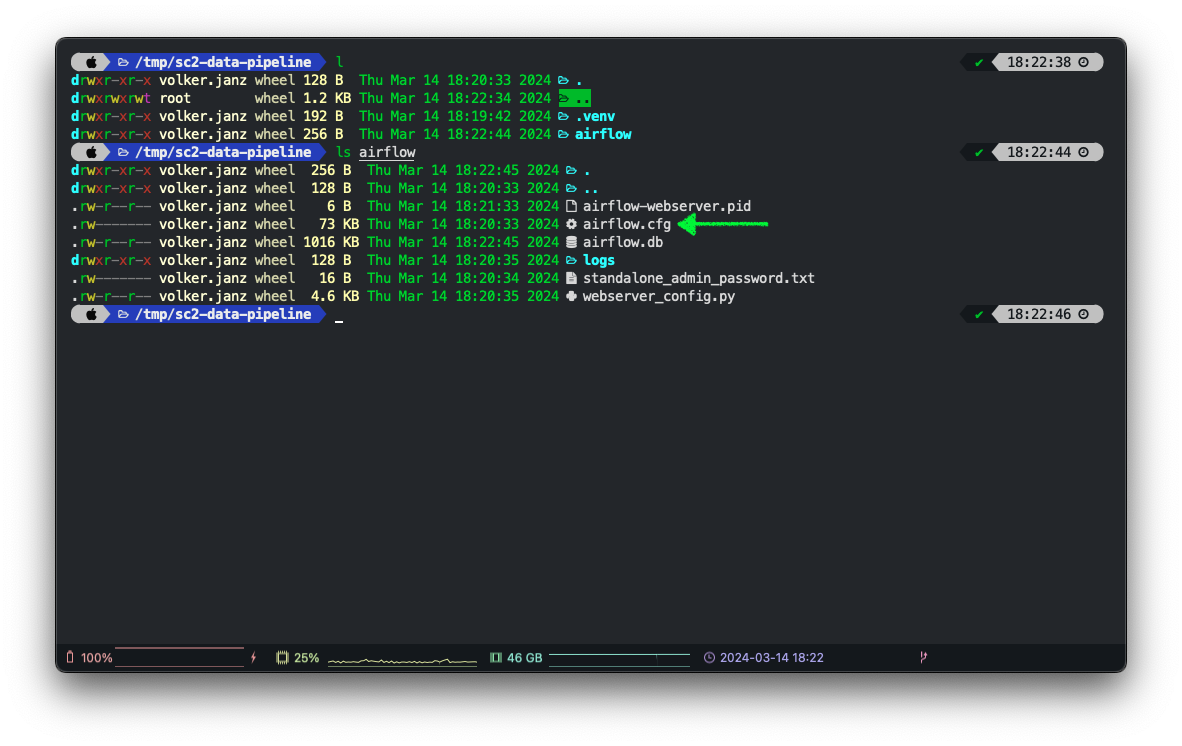Click the charging lightning bolt icon
Screen dimensions: 1182x746
tap(254, 658)
